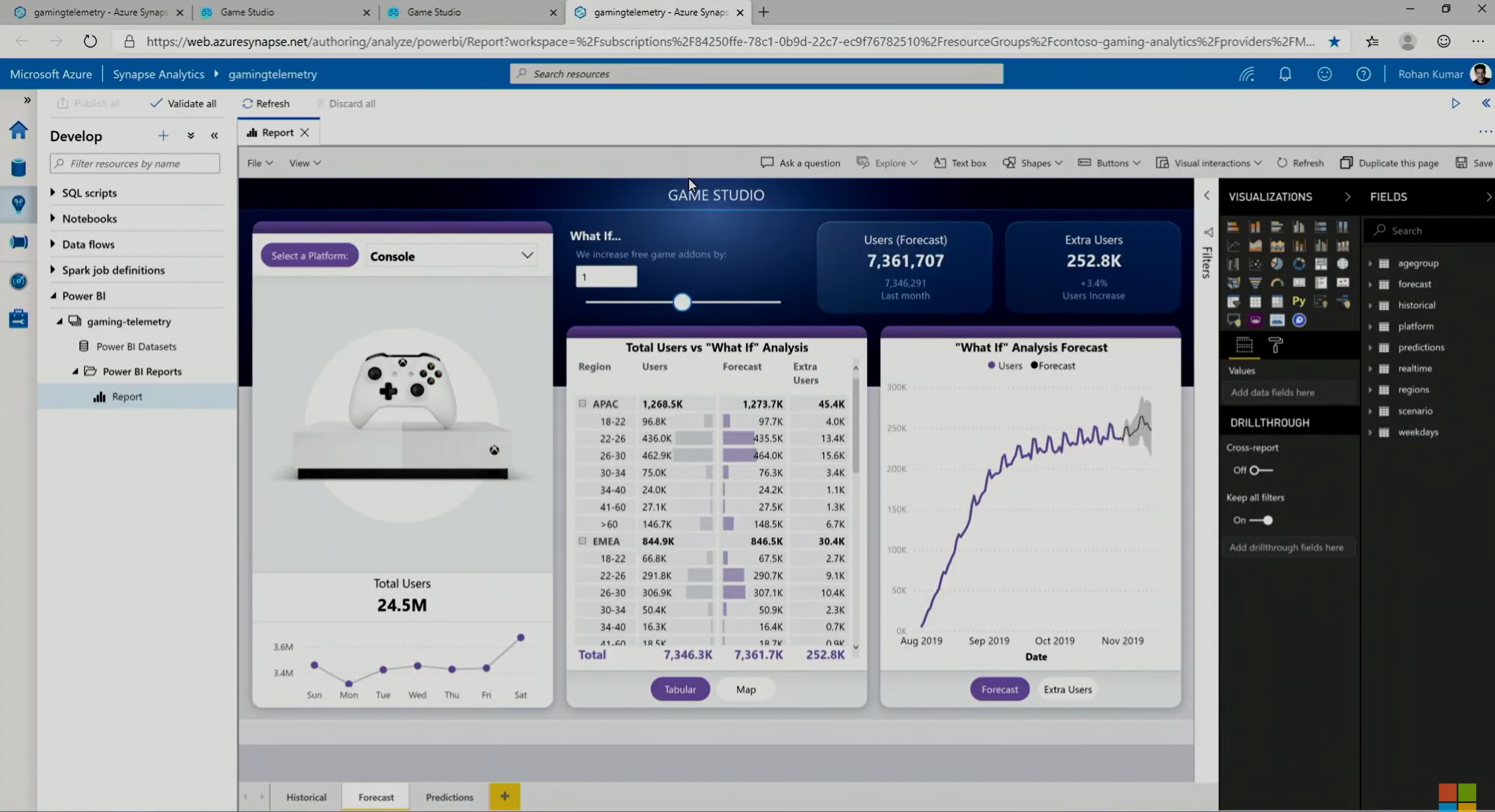
Task: Open the Shapes dropdown
Action: (1032, 163)
